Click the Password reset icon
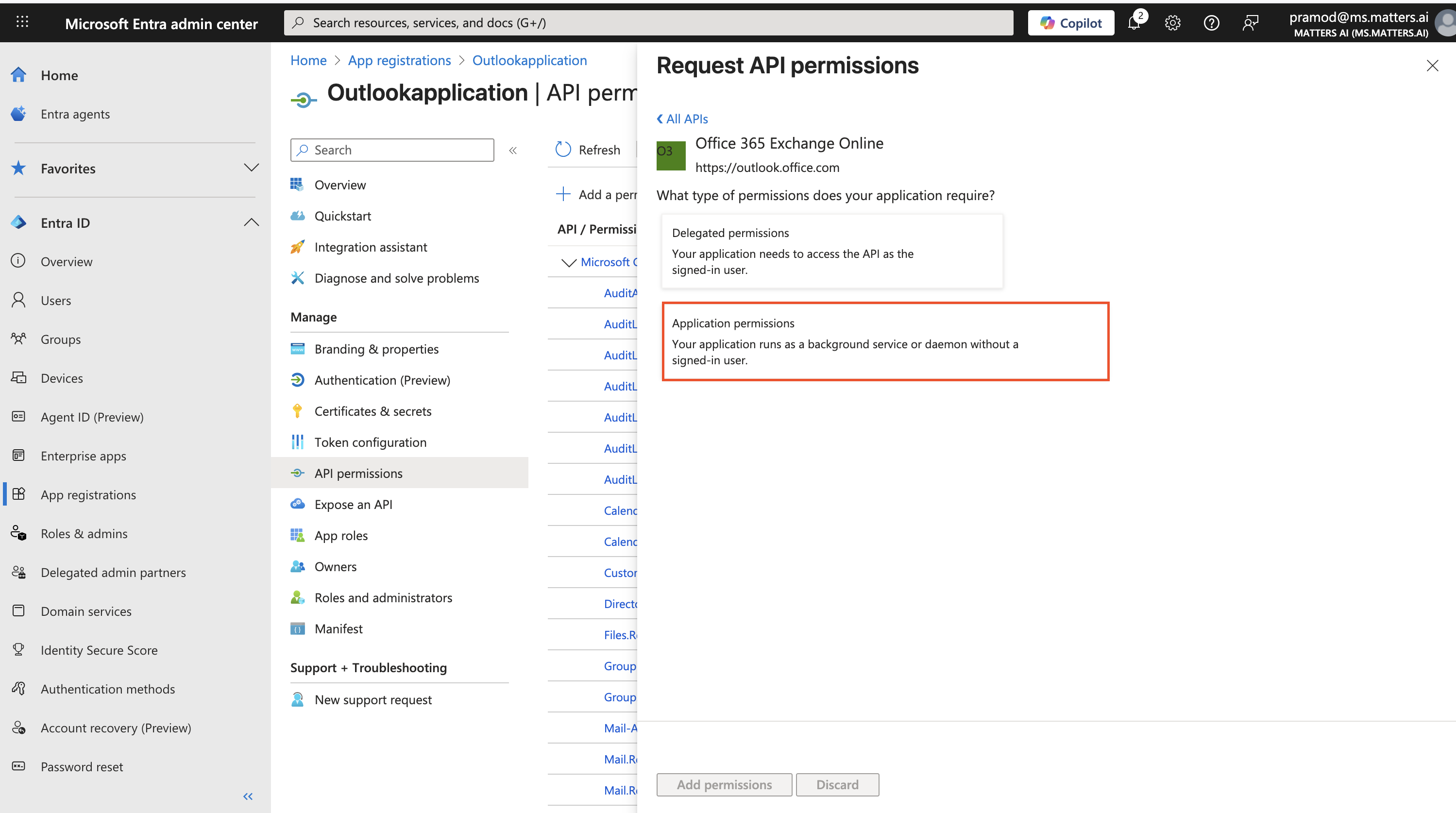Image resolution: width=1456 pixels, height=813 pixels. (18, 767)
